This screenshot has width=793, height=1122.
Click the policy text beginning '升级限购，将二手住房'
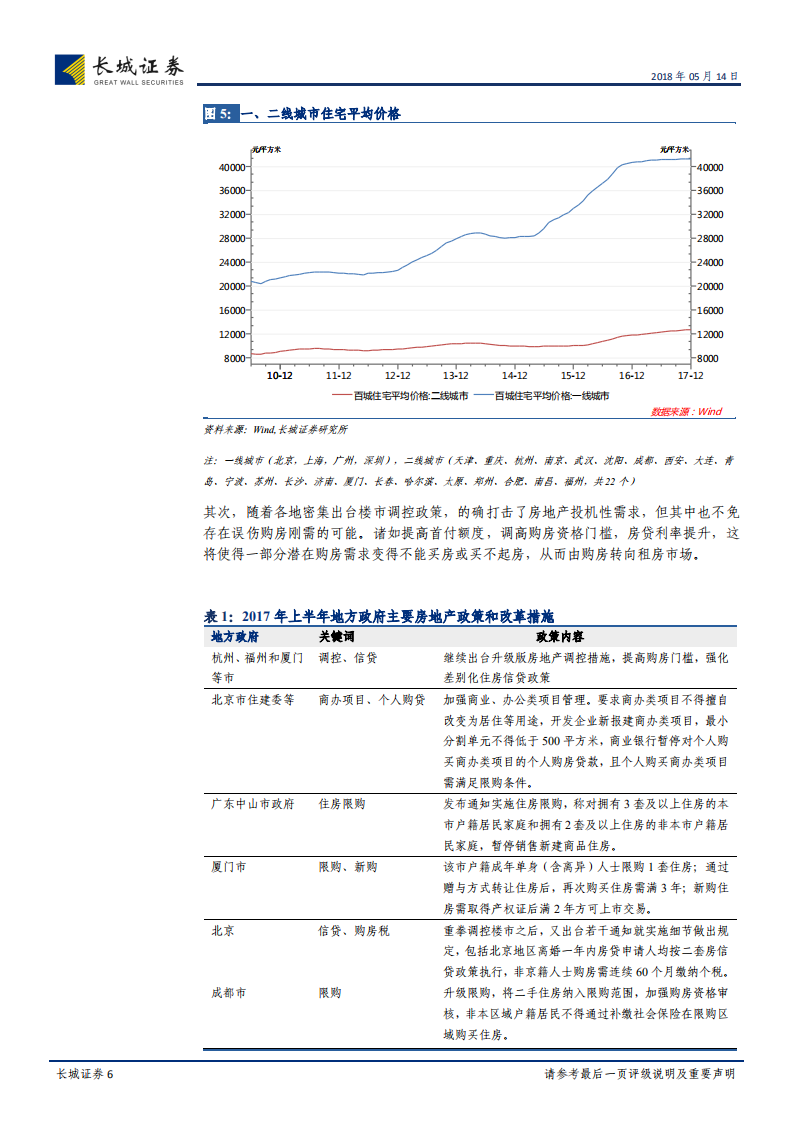pyautogui.click(x=586, y=1014)
